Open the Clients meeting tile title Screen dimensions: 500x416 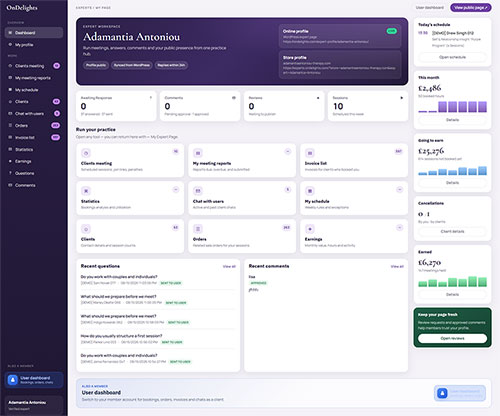click(x=96, y=163)
